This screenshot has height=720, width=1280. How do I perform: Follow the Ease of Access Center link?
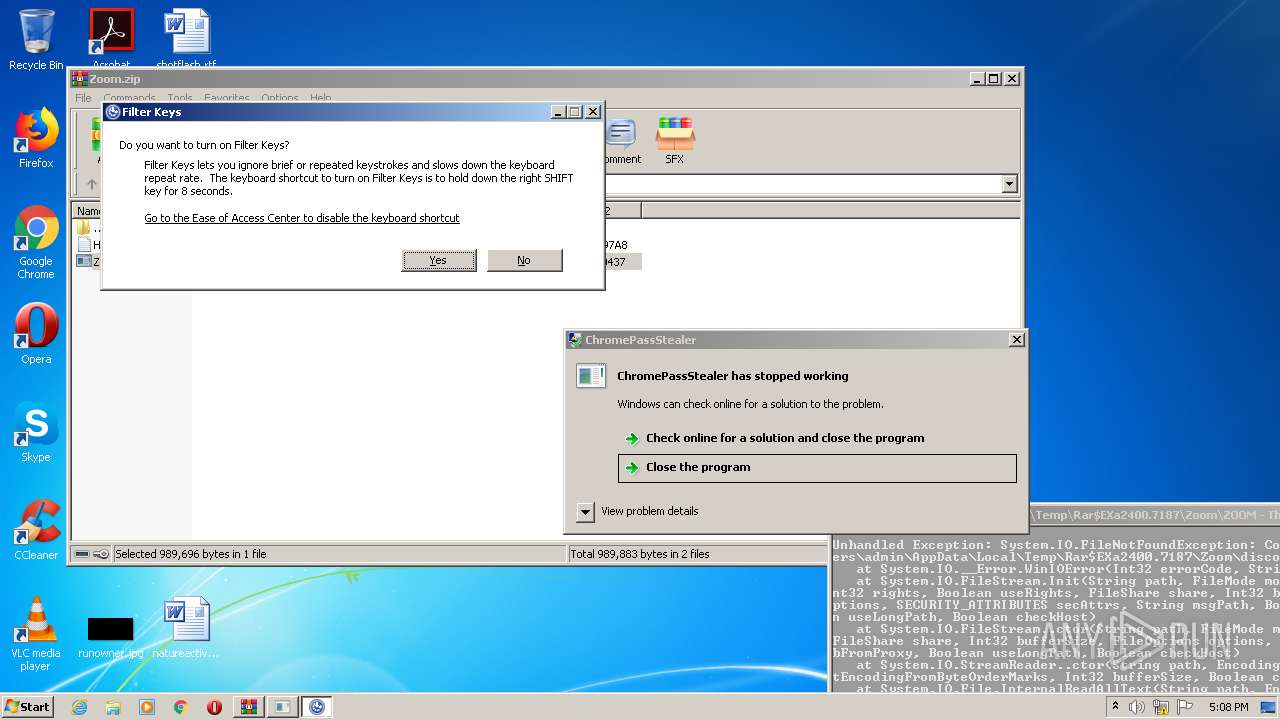(302, 218)
